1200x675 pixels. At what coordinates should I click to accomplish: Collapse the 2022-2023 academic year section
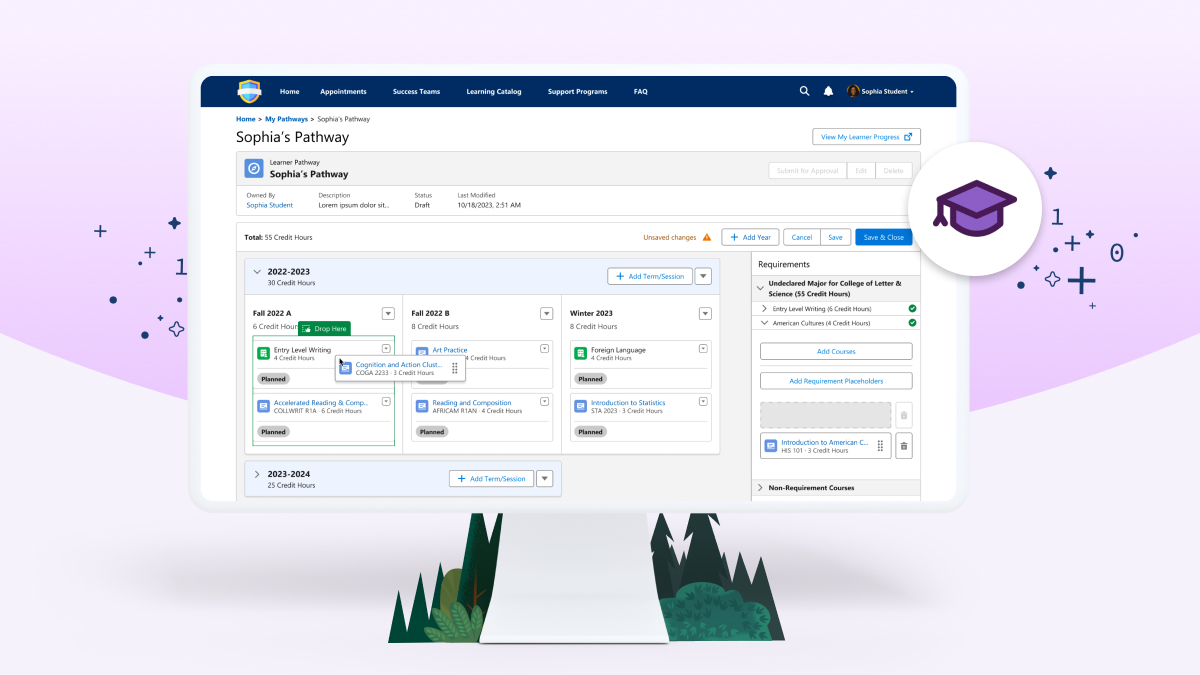[256, 271]
